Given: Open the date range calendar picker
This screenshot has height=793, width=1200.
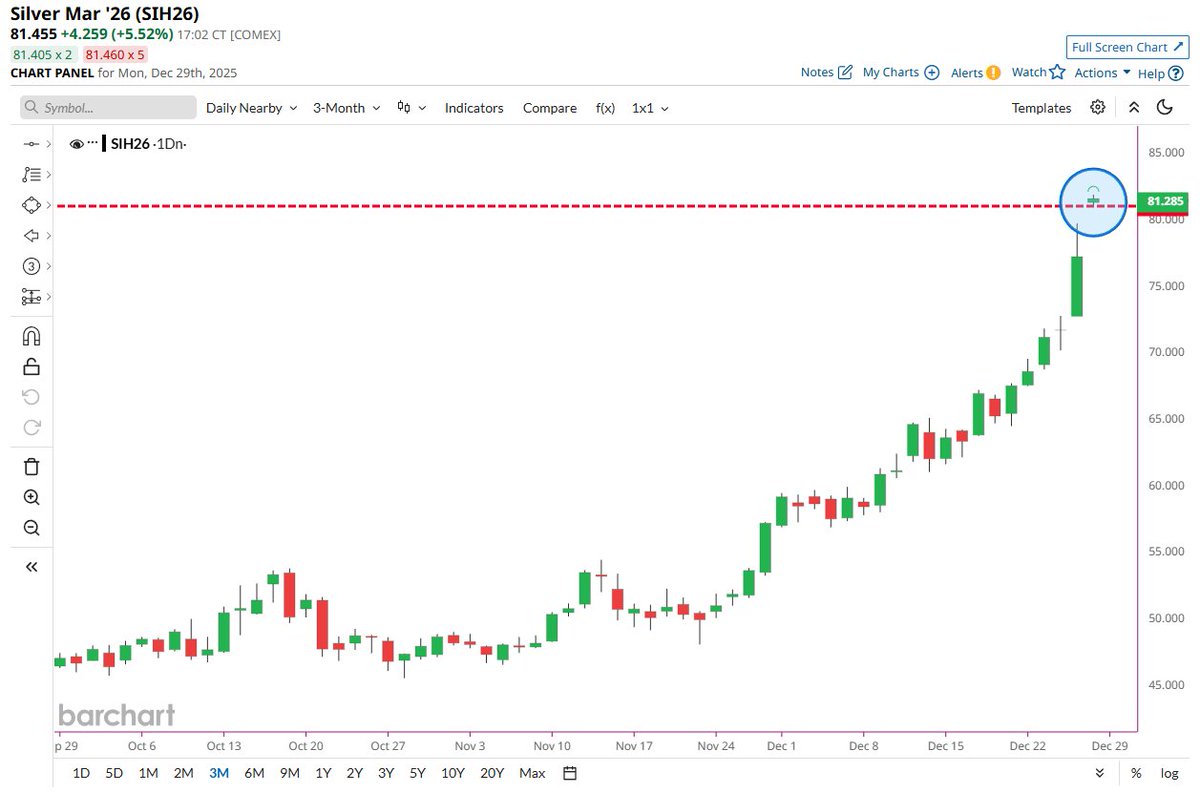Looking at the screenshot, I should coord(570,773).
